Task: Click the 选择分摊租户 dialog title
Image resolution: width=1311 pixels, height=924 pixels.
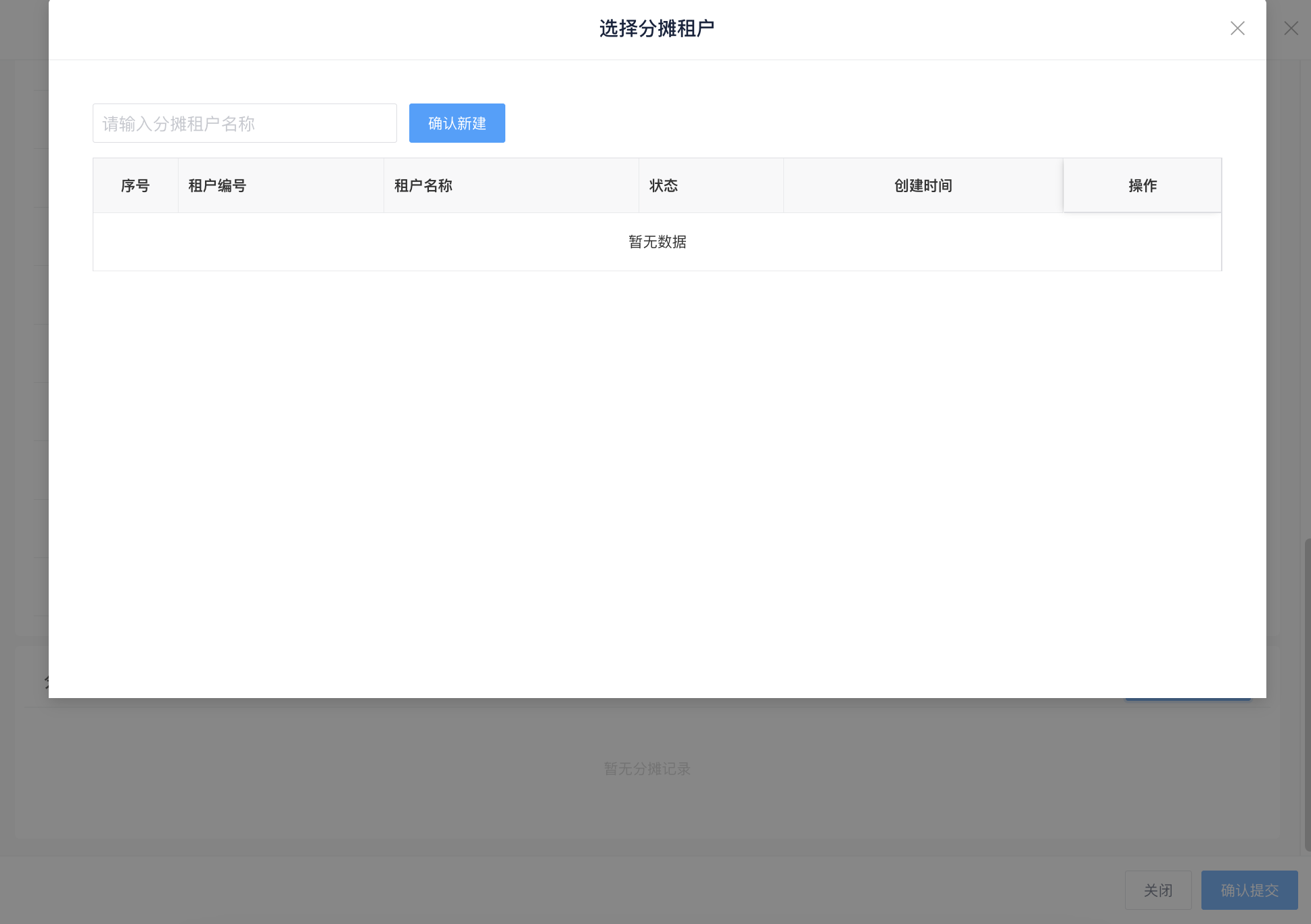Action: point(656,28)
